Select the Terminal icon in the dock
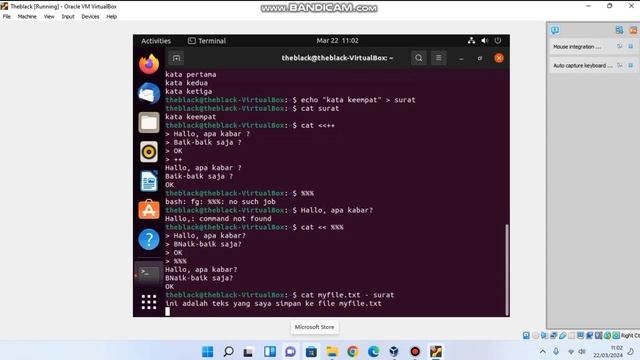This screenshot has width=640, height=360. (149, 274)
